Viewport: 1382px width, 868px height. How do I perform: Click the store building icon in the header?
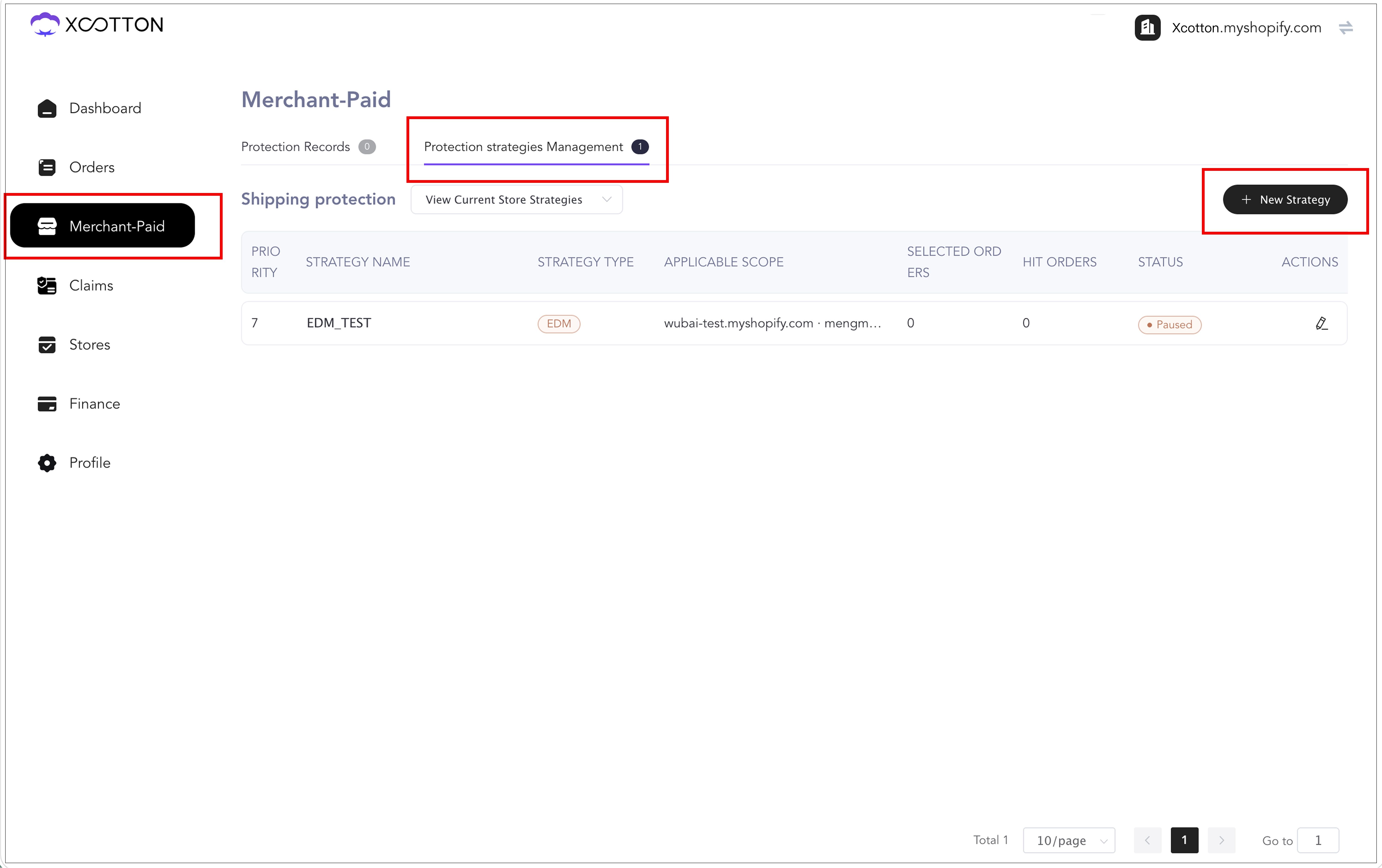1147,27
